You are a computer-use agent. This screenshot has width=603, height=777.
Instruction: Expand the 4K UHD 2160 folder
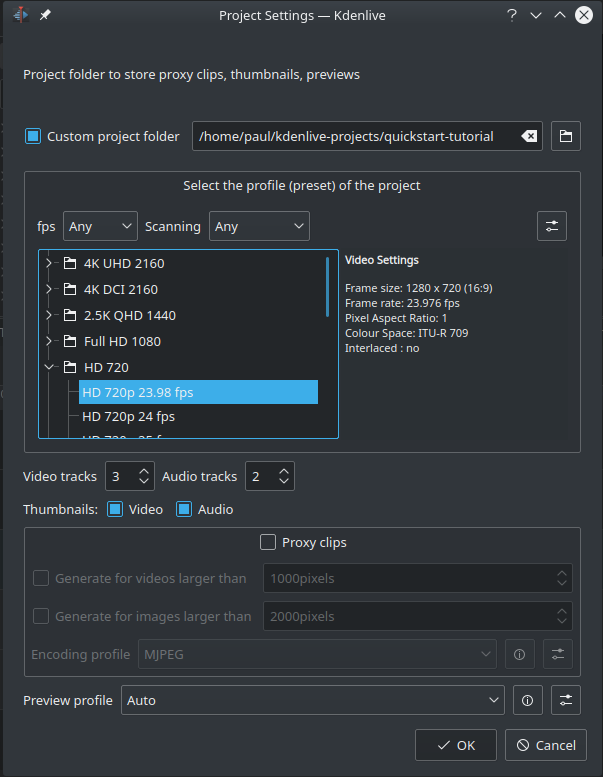(48, 263)
